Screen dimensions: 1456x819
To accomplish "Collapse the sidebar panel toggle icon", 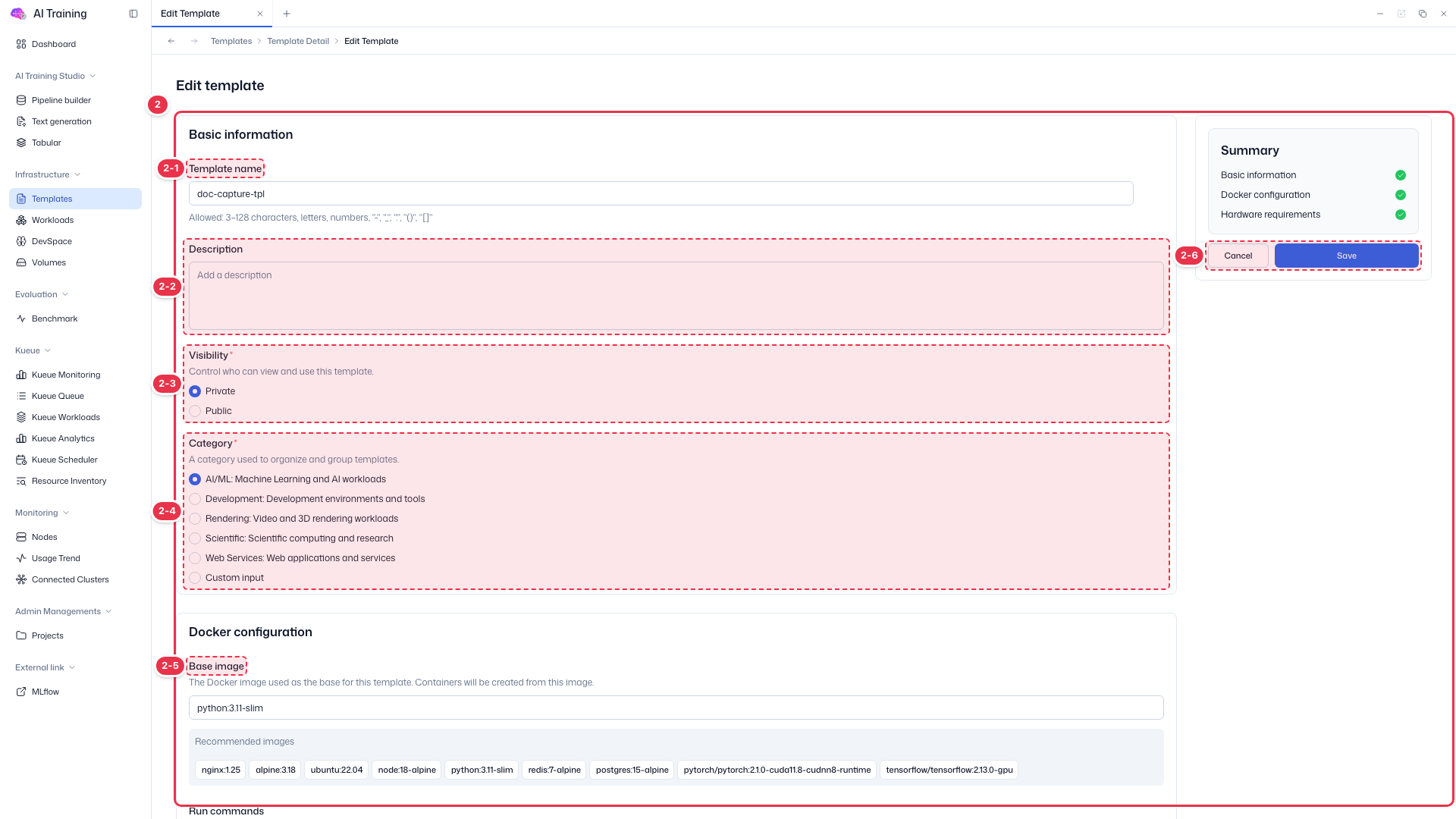I will pyautogui.click(x=133, y=14).
